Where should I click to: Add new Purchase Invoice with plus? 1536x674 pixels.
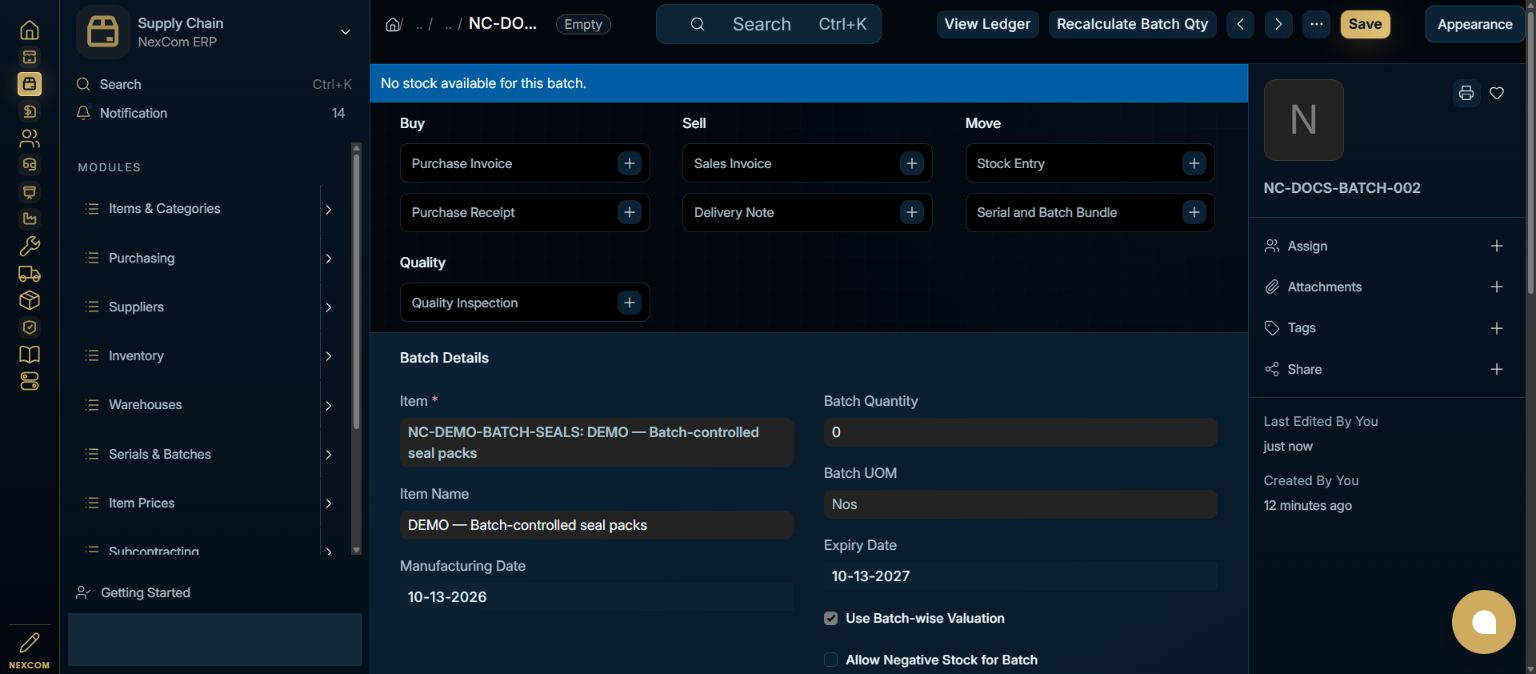pos(629,163)
